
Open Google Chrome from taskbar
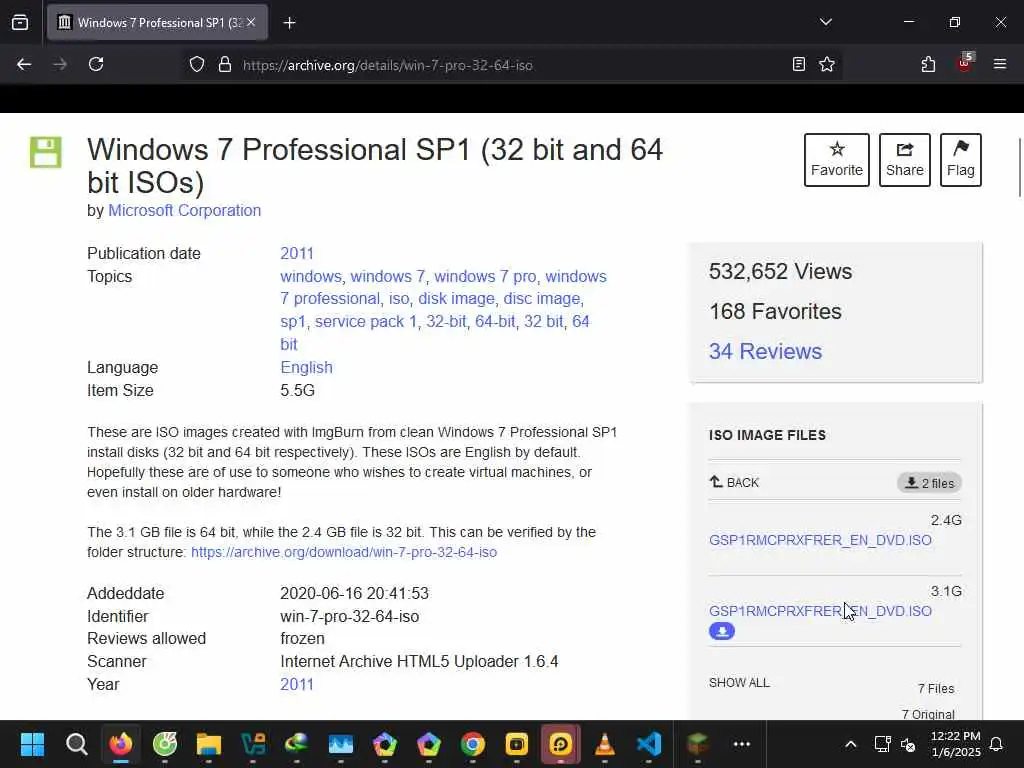pyautogui.click(x=473, y=744)
